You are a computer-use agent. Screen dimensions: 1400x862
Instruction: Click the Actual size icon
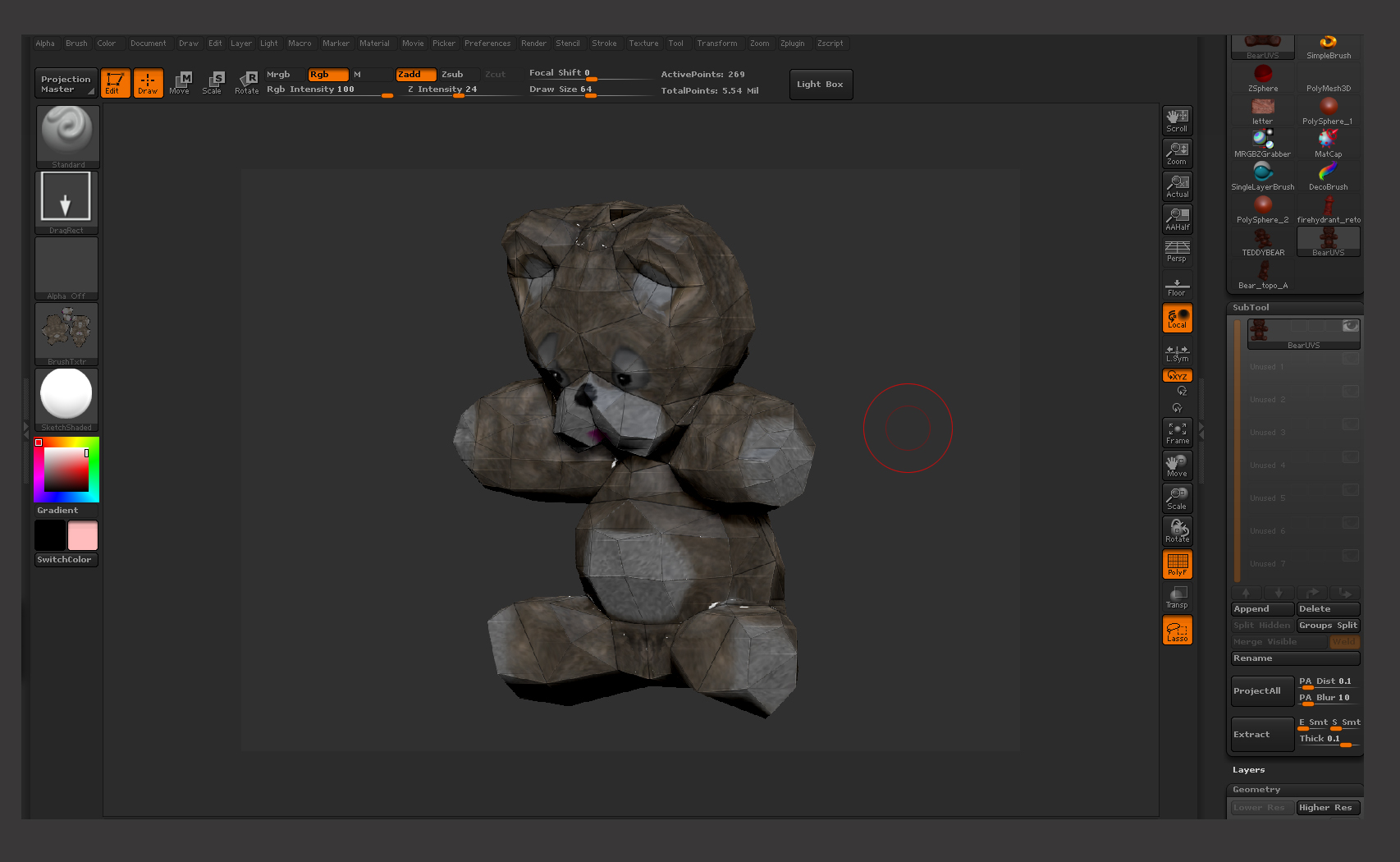tap(1177, 186)
